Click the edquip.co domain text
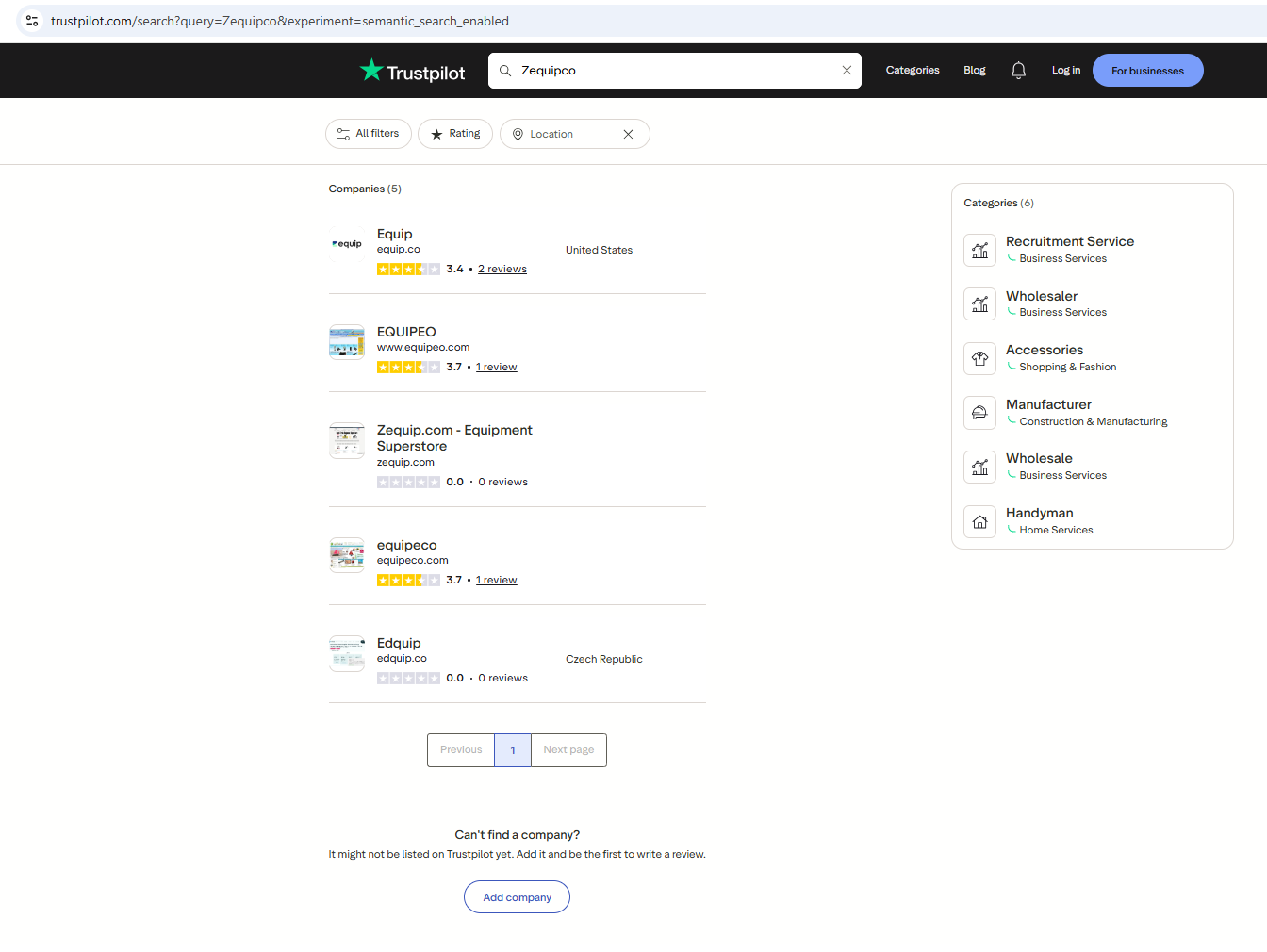Screen dimensions: 1267x952 (402, 659)
